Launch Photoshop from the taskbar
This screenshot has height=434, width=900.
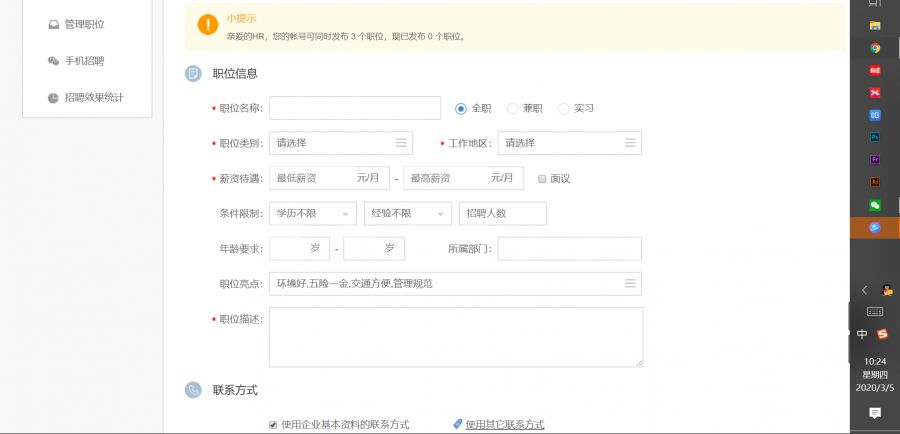click(x=874, y=136)
